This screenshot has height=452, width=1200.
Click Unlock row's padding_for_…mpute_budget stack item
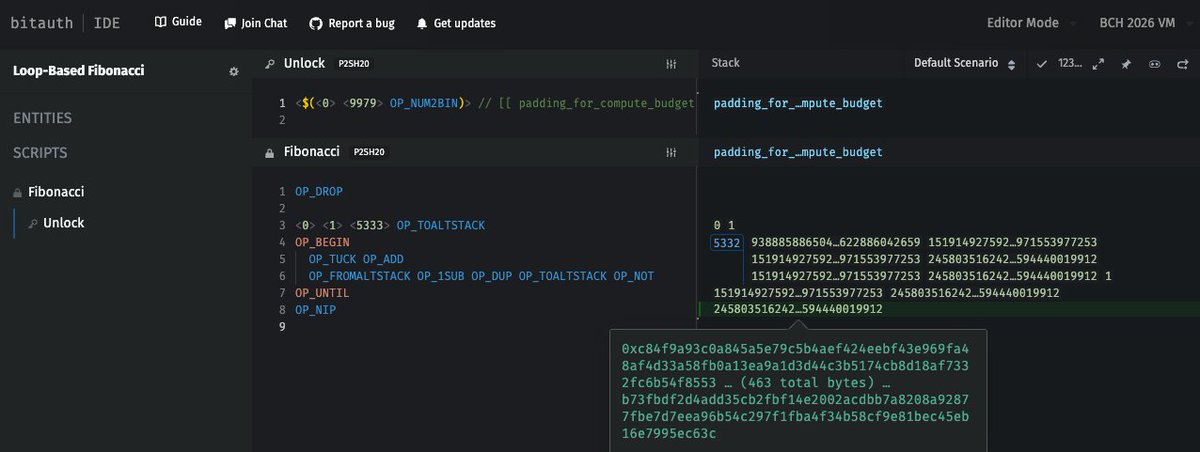tap(798, 103)
